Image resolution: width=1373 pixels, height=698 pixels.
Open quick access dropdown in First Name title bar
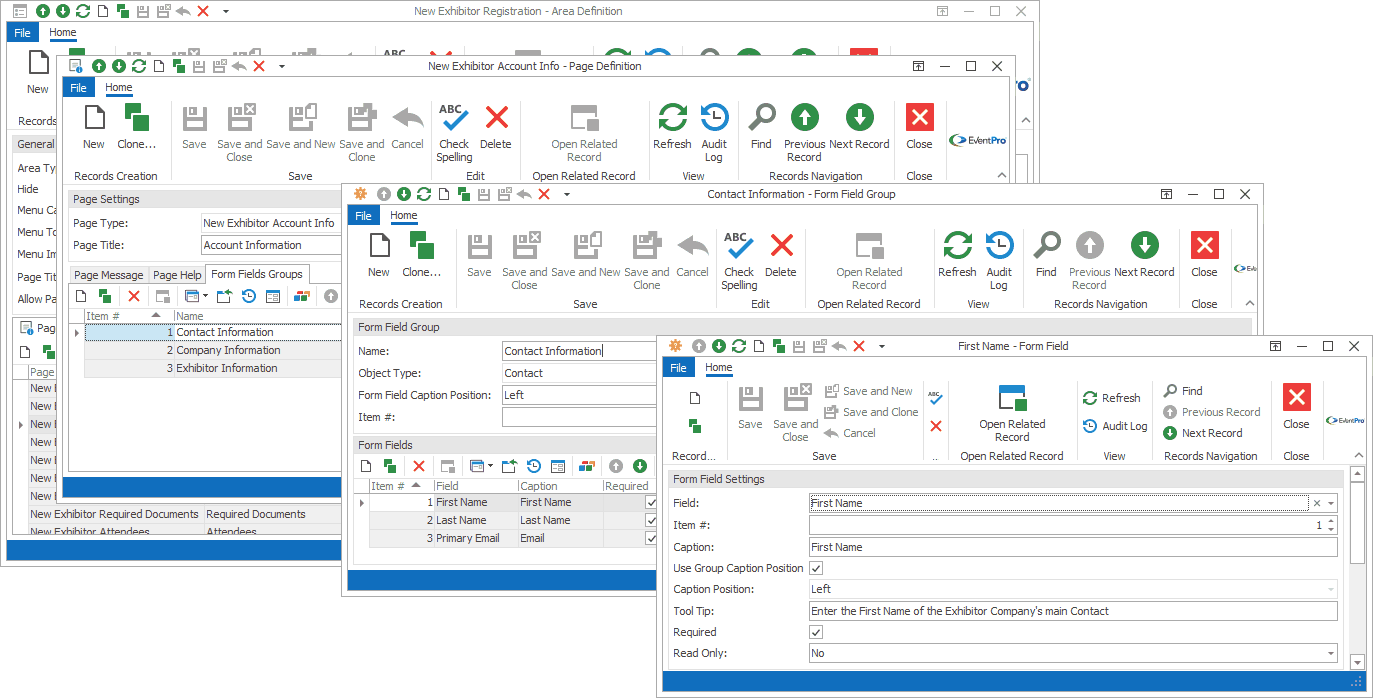(x=882, y=346)
